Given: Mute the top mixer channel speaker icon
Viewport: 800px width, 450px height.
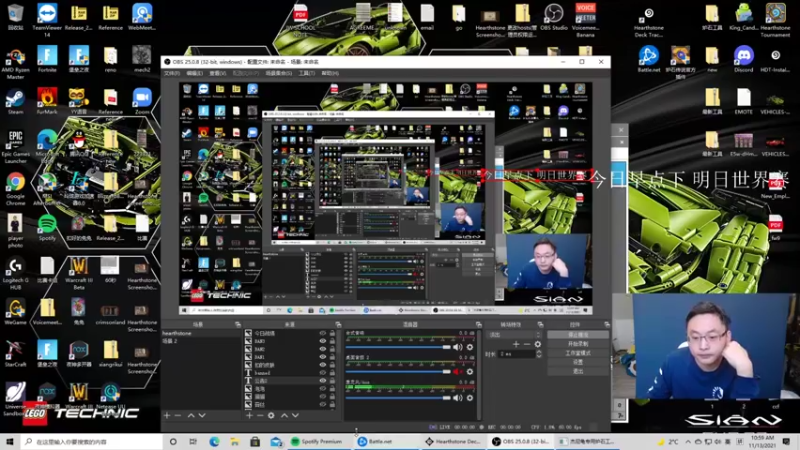Looking at the screenshot, I should pos(458,347).
